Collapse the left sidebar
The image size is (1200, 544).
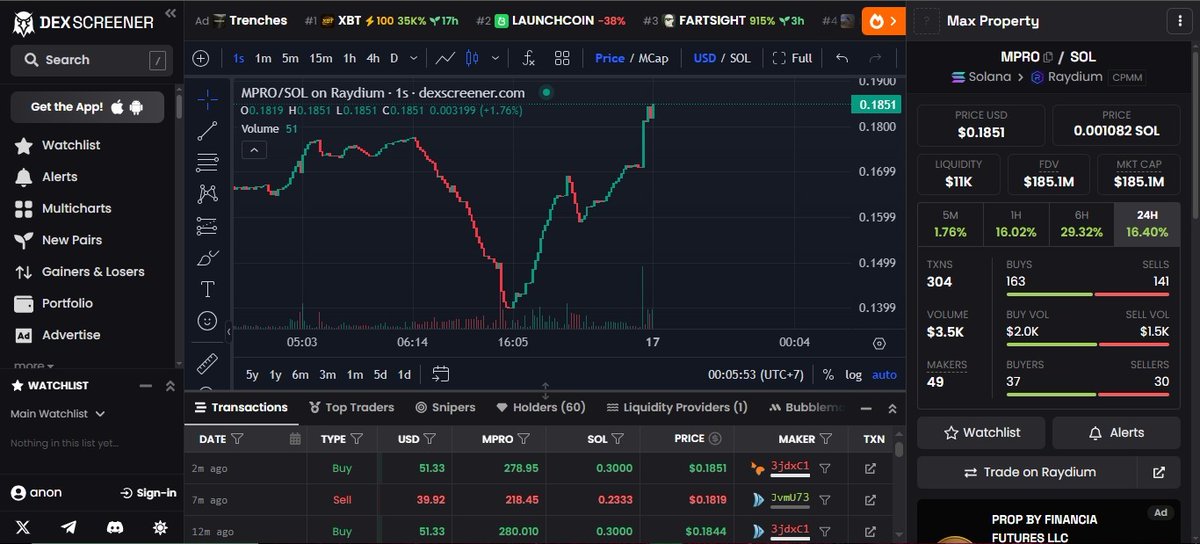click(x=169, y=14)
